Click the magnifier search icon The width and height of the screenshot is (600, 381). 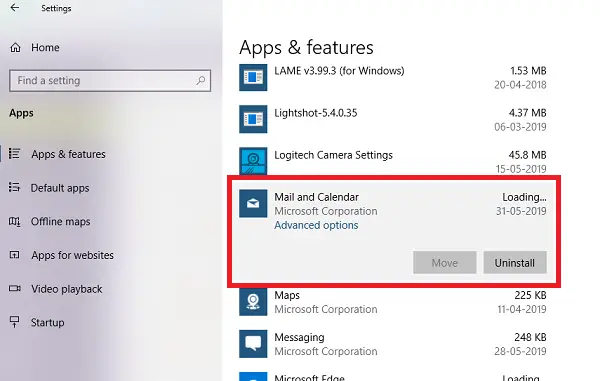(201, 80)
